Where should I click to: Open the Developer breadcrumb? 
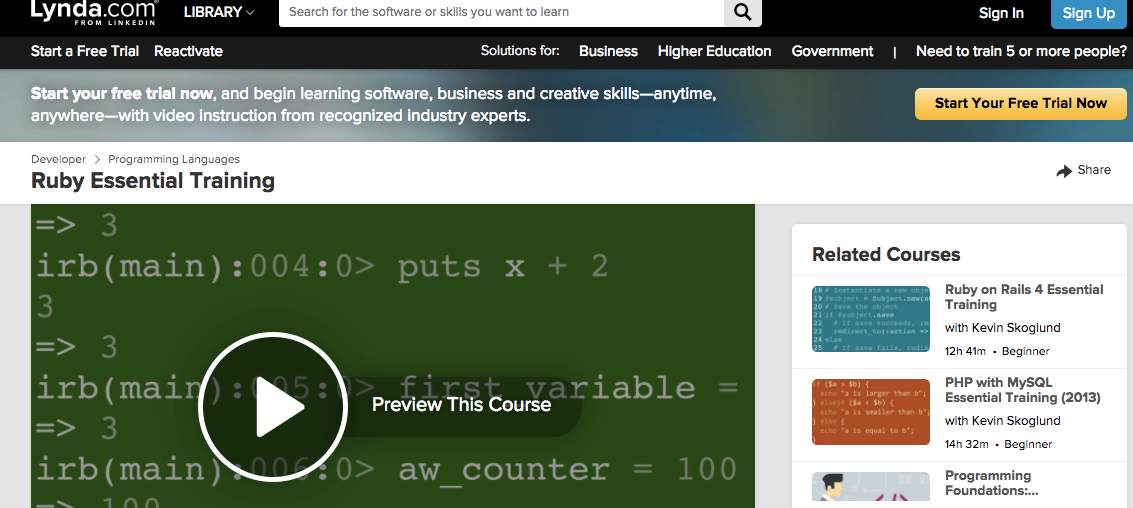click(x=59, y=159)
